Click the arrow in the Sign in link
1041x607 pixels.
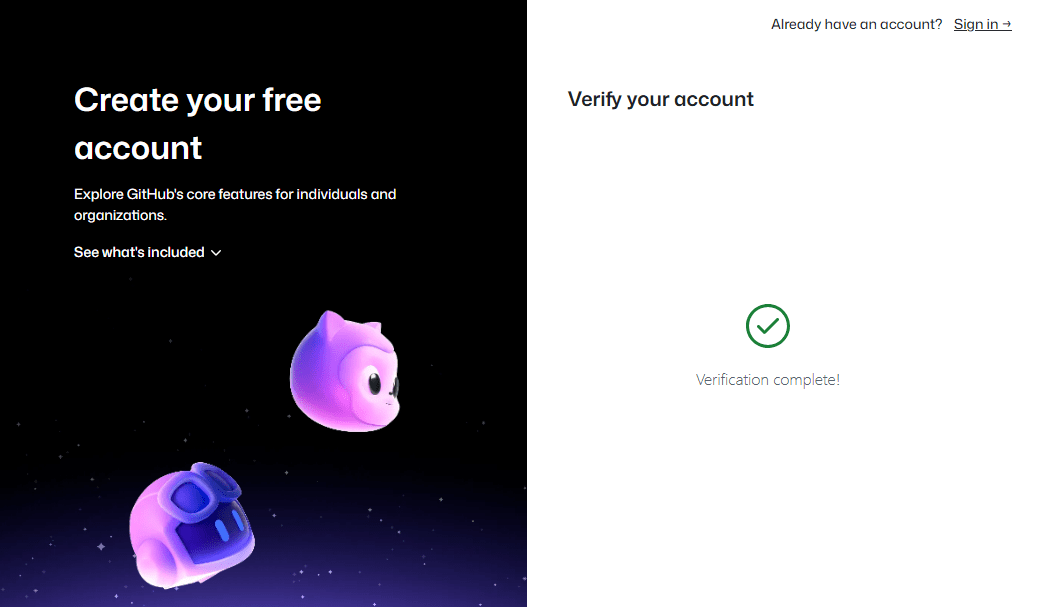tap(1006, 24)
